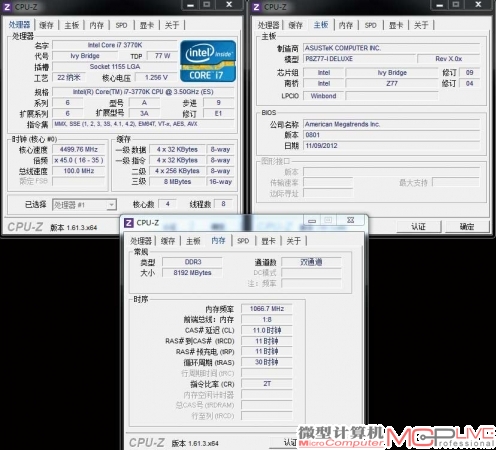Screen dimensions: 496x450
Task: Open the 关于 tab in the memory window
Action: point(293,241)
